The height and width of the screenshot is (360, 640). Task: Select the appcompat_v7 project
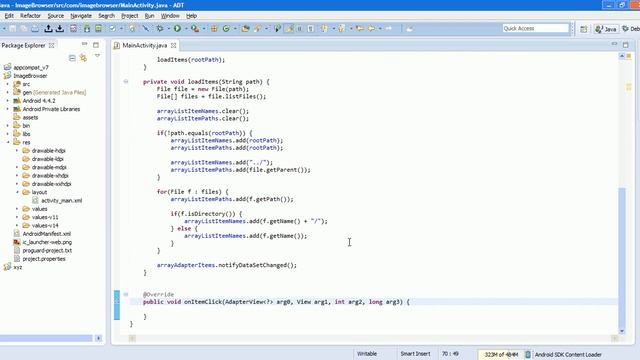click(31, 67)
